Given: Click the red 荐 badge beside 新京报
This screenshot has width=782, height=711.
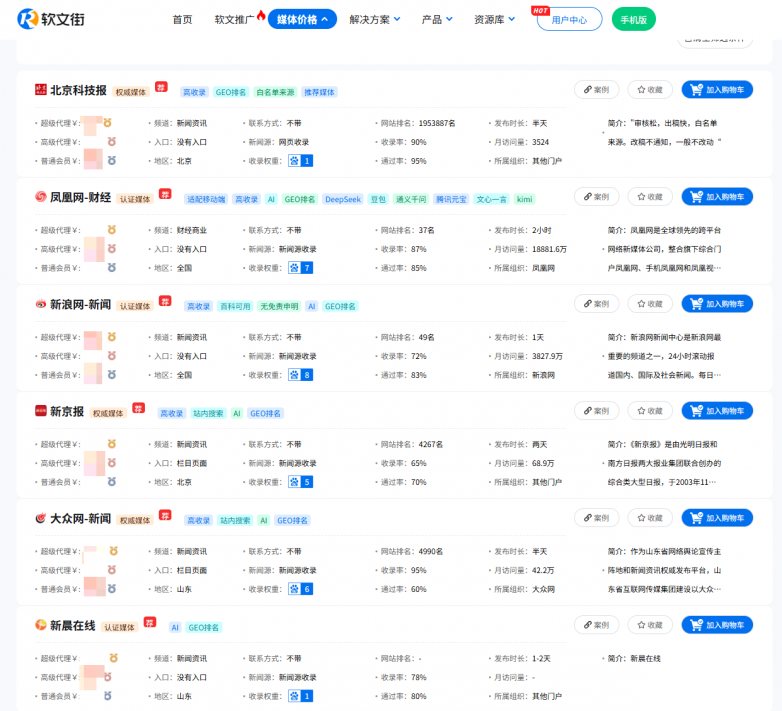Looking at the screenshot, I should point(138,408).
